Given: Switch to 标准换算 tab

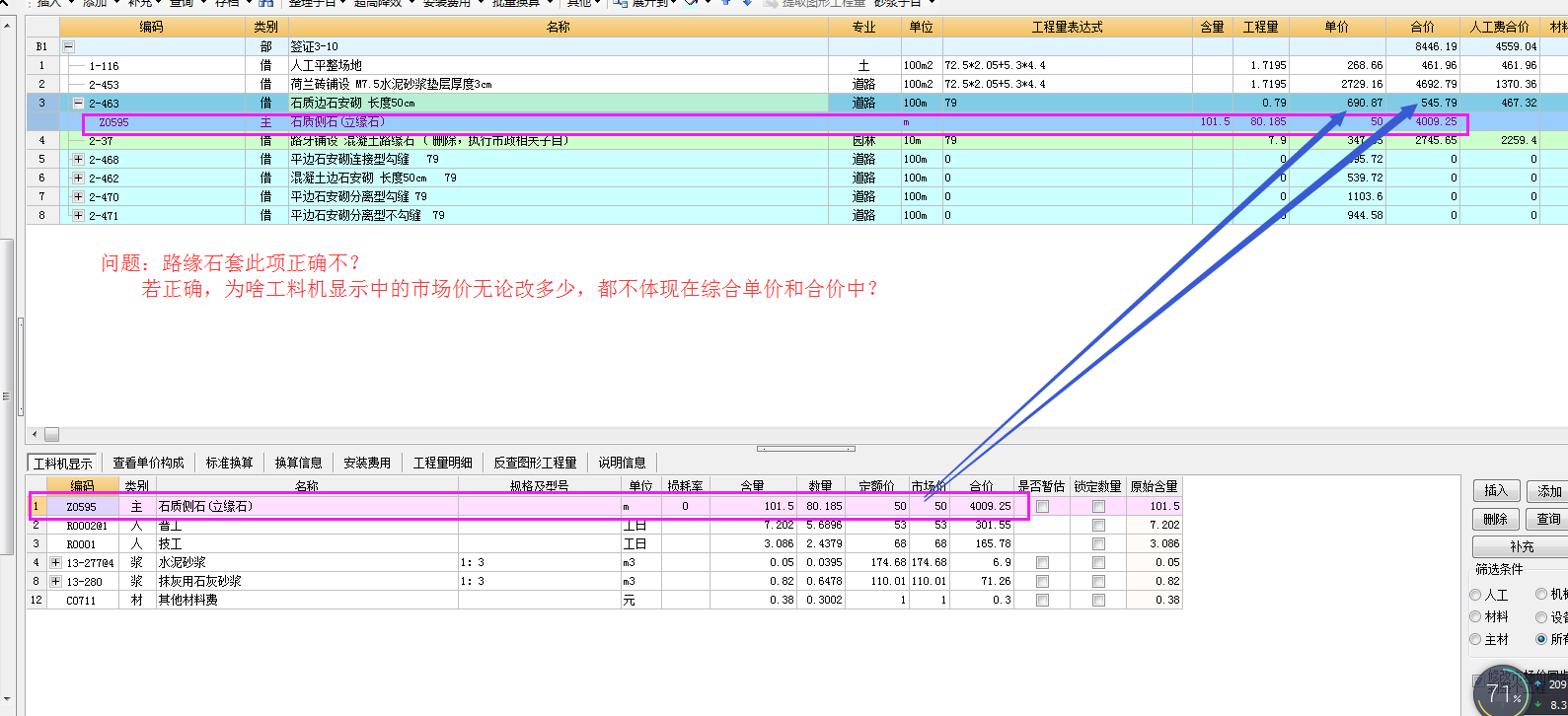Looking at the screenshot, I should [229, 463].
